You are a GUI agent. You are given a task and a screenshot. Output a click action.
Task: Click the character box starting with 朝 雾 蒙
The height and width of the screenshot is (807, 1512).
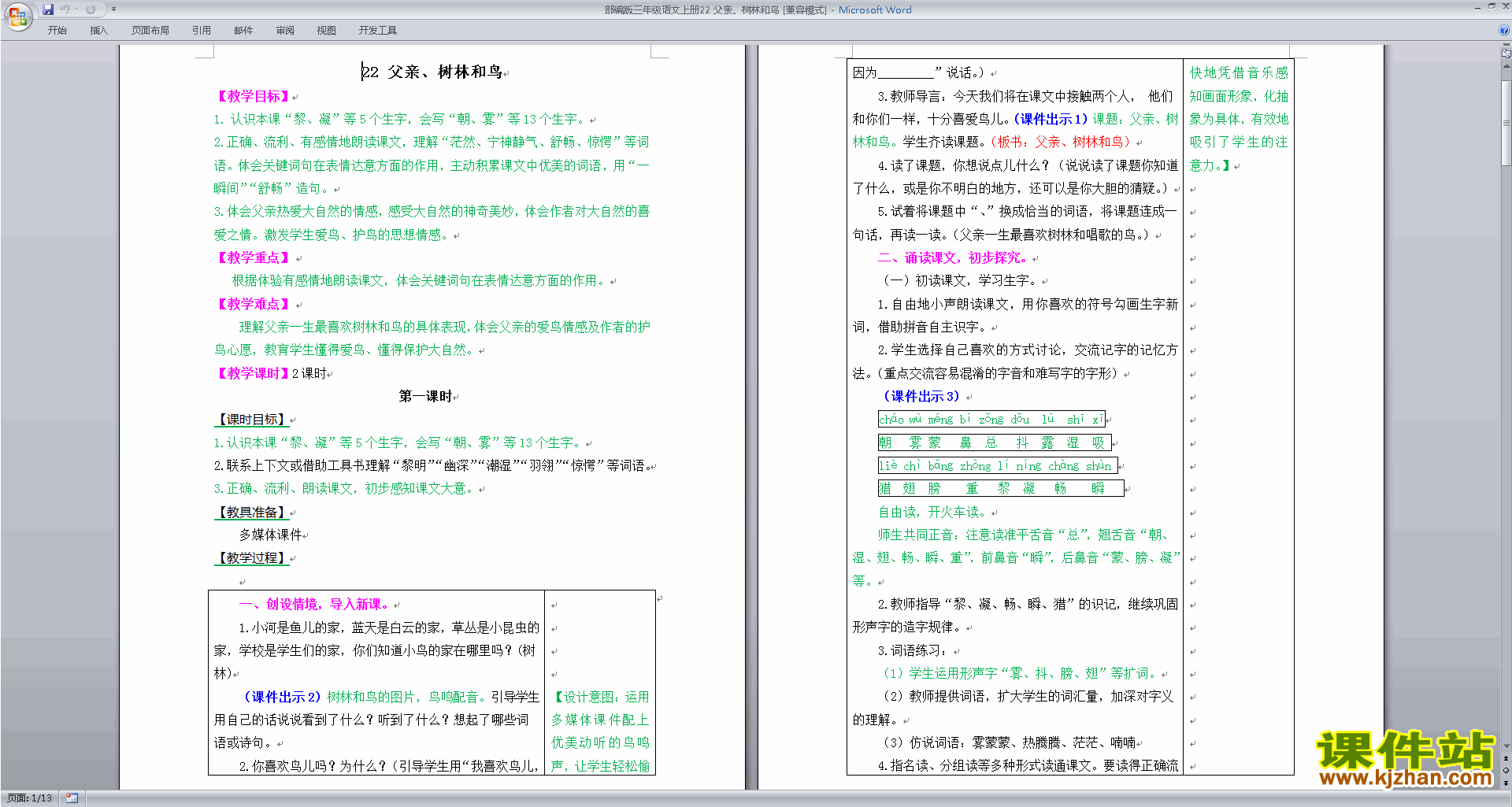995,442
